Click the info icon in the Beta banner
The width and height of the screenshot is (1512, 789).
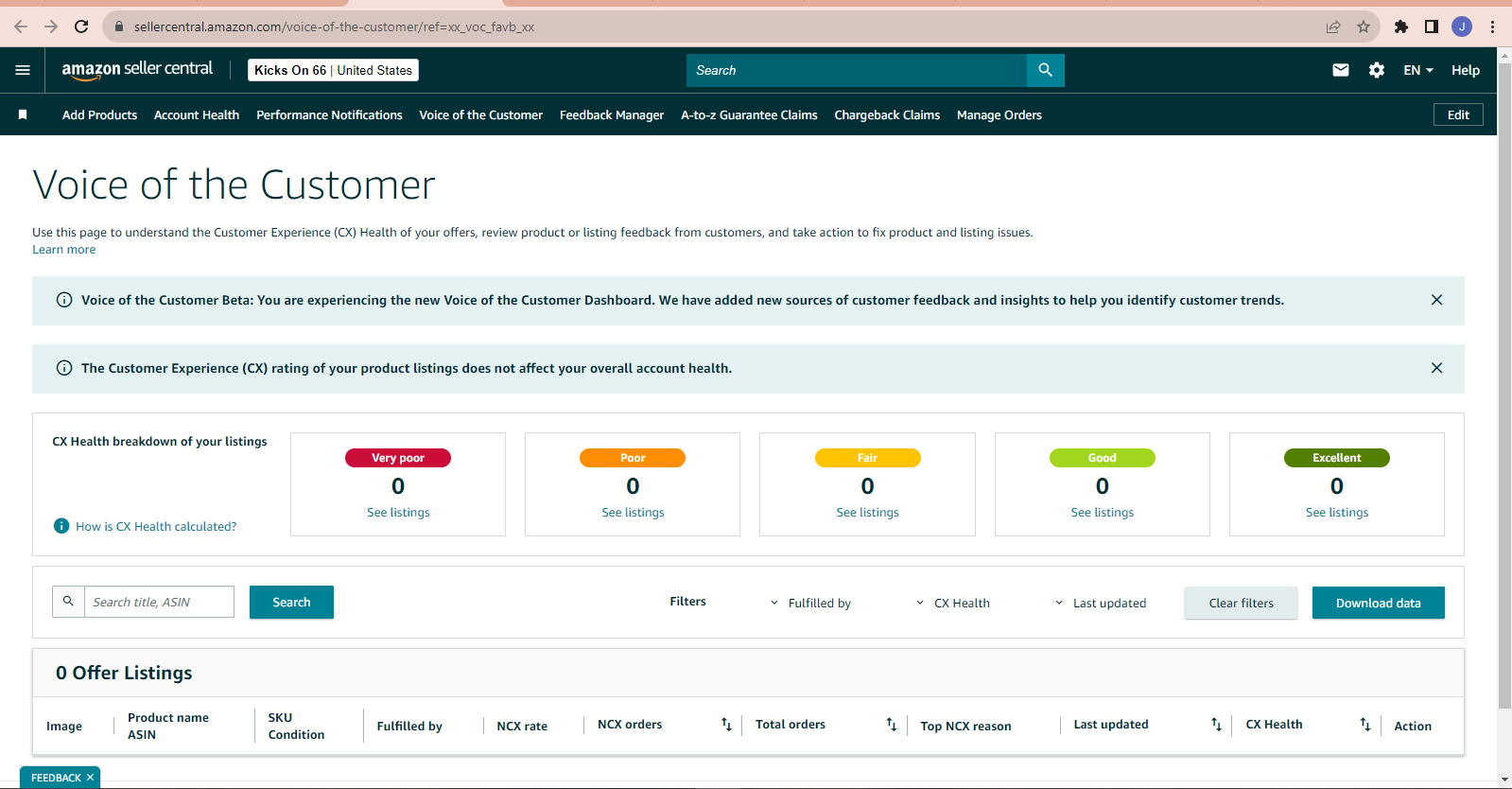(x=64, y=300)
